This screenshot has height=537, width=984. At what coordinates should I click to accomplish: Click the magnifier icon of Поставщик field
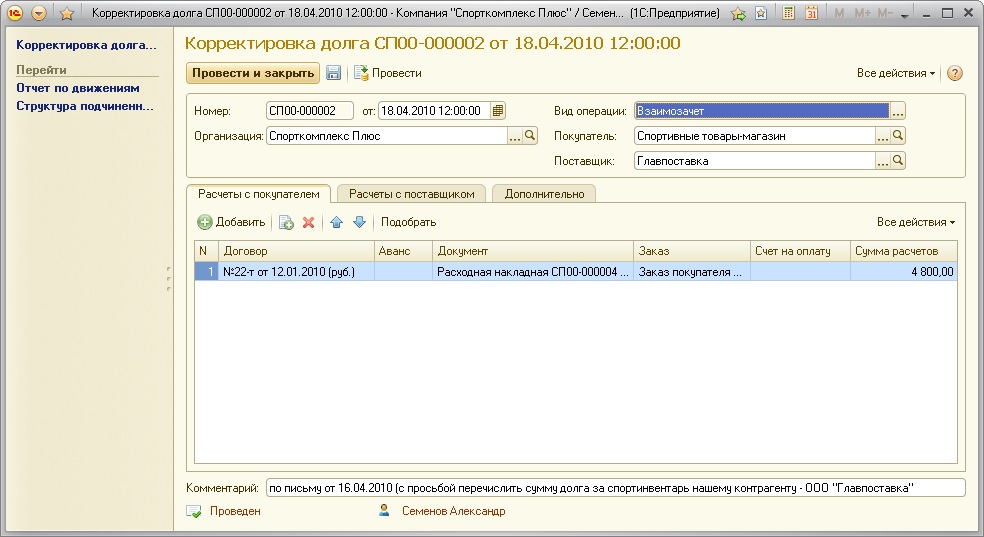point(898,161)
